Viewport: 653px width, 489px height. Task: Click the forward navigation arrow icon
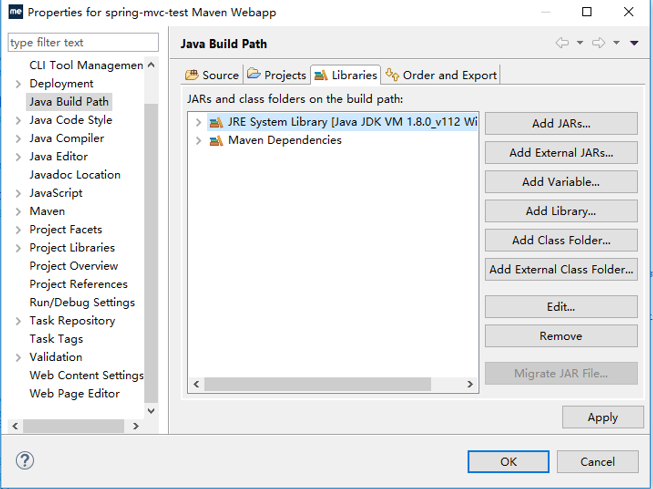598,43
